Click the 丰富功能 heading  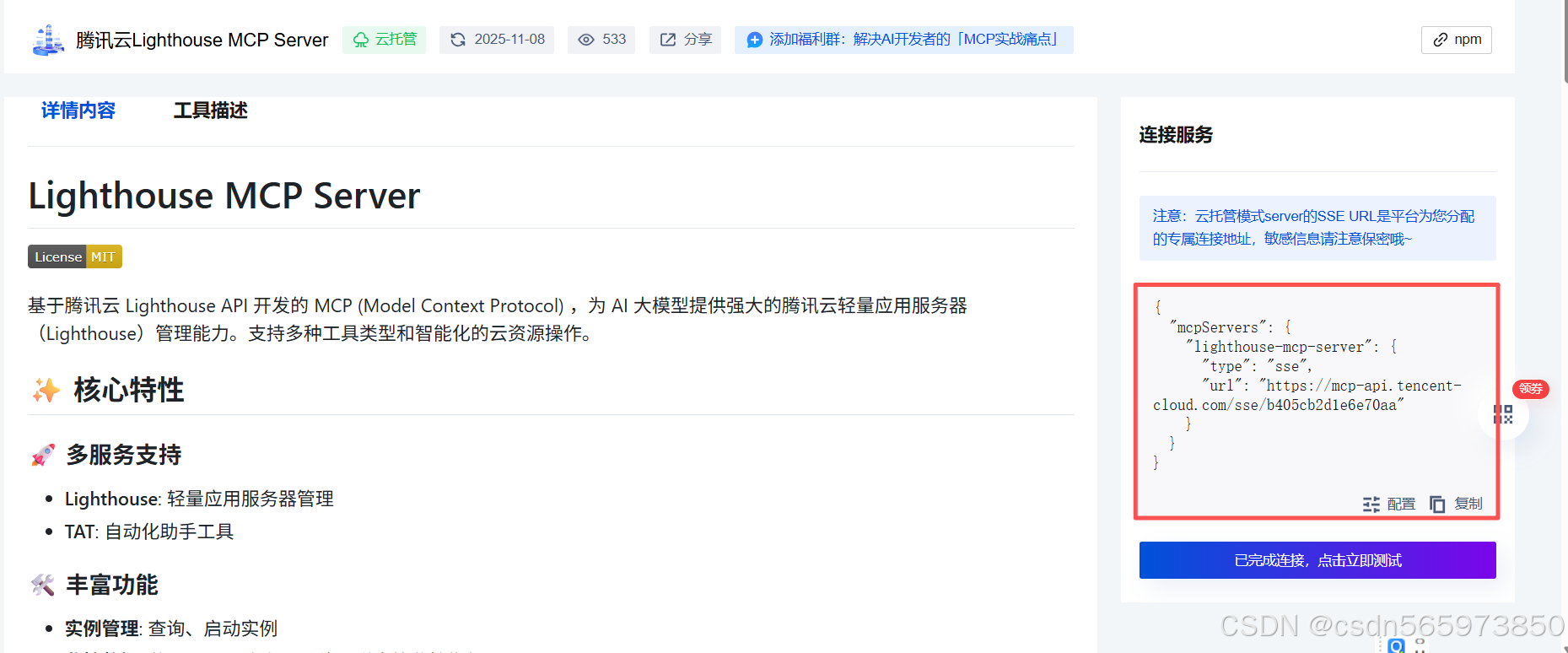coord(112,585)
